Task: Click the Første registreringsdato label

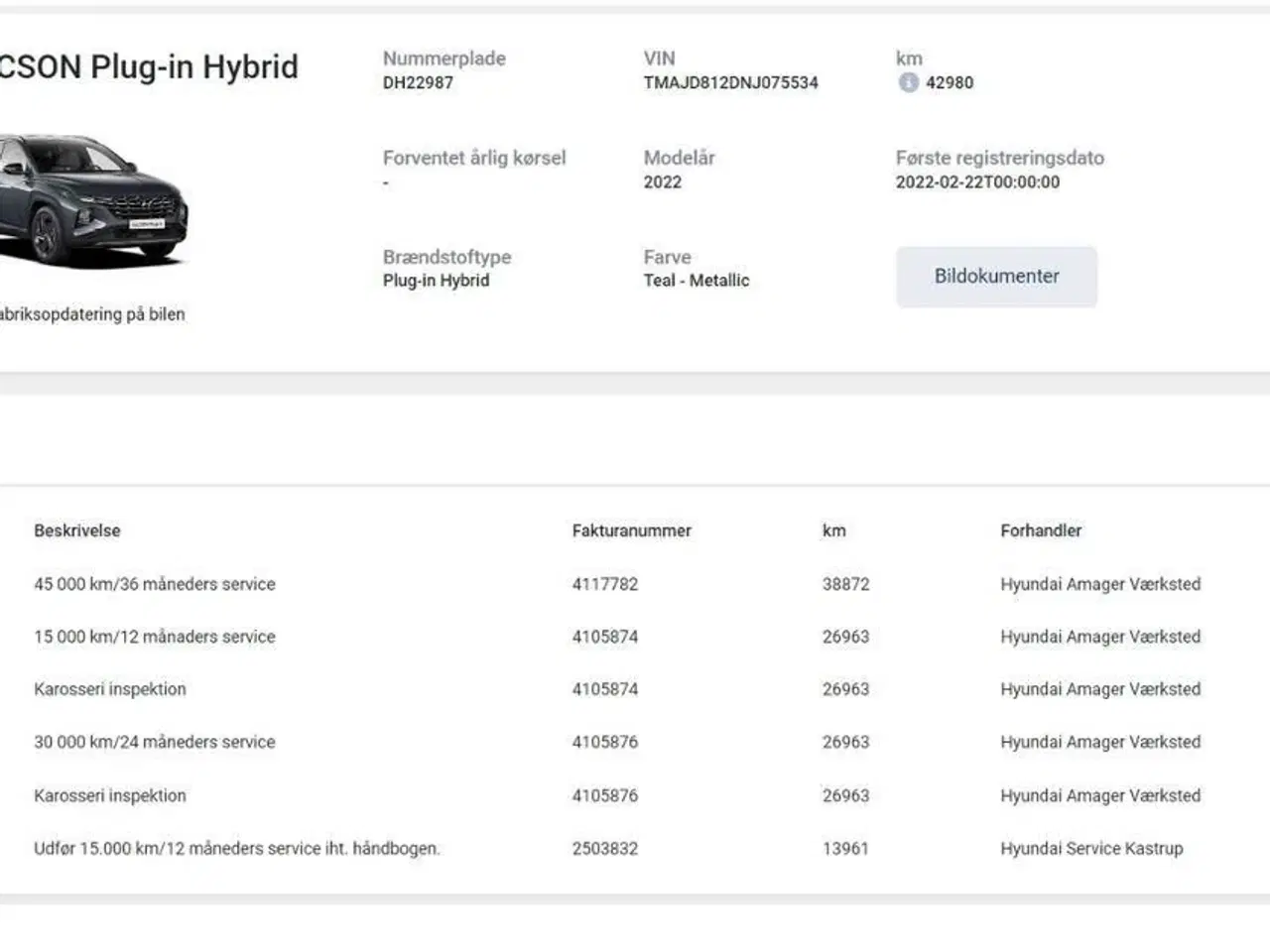Action: (999, 158)
